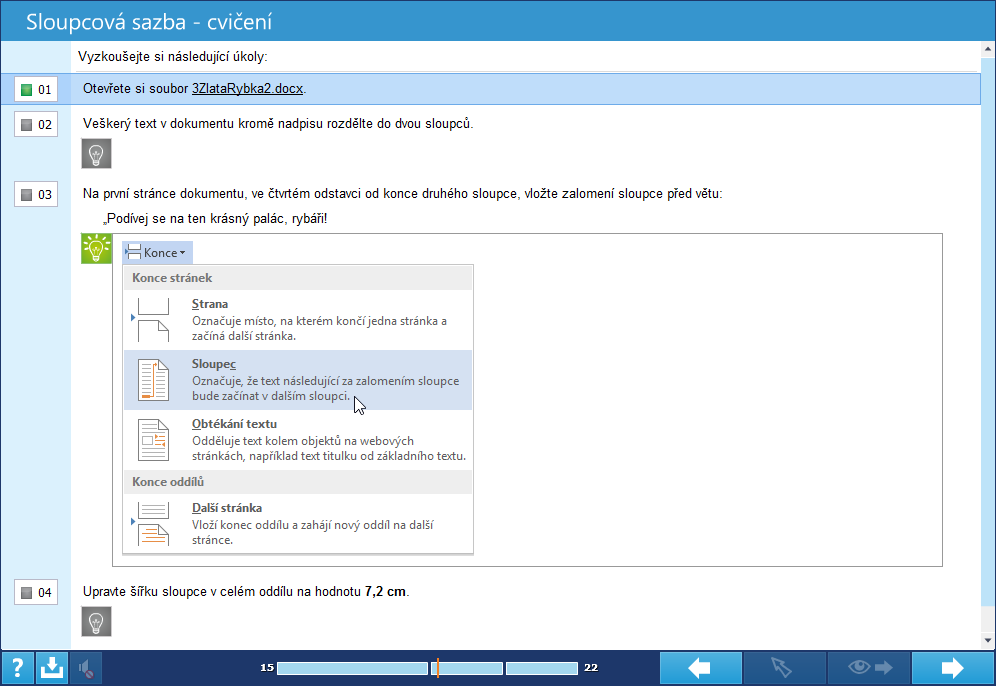Choose Další stránka section break entry
Screen dimensions: 996x686
pos(298,523)
